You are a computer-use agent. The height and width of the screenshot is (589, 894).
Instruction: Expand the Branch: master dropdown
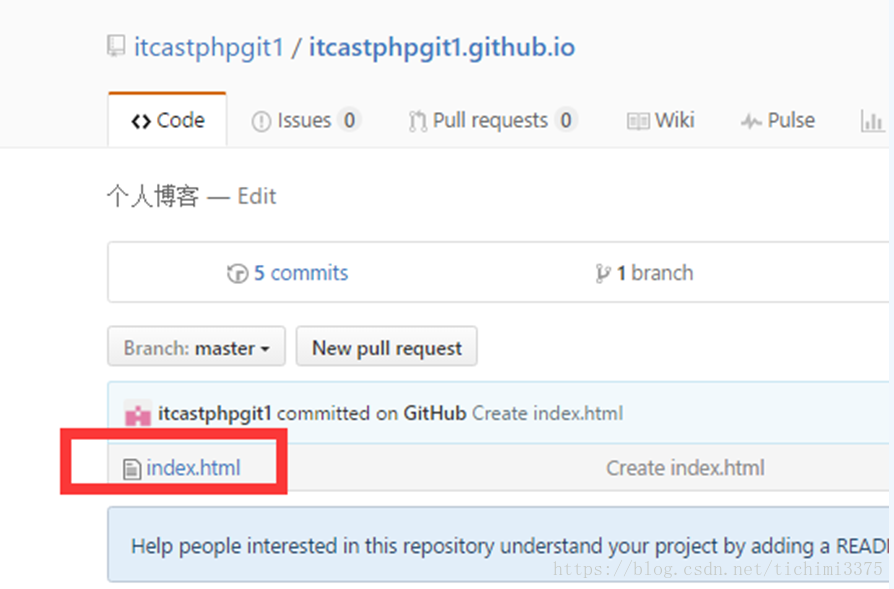point(196,347)
